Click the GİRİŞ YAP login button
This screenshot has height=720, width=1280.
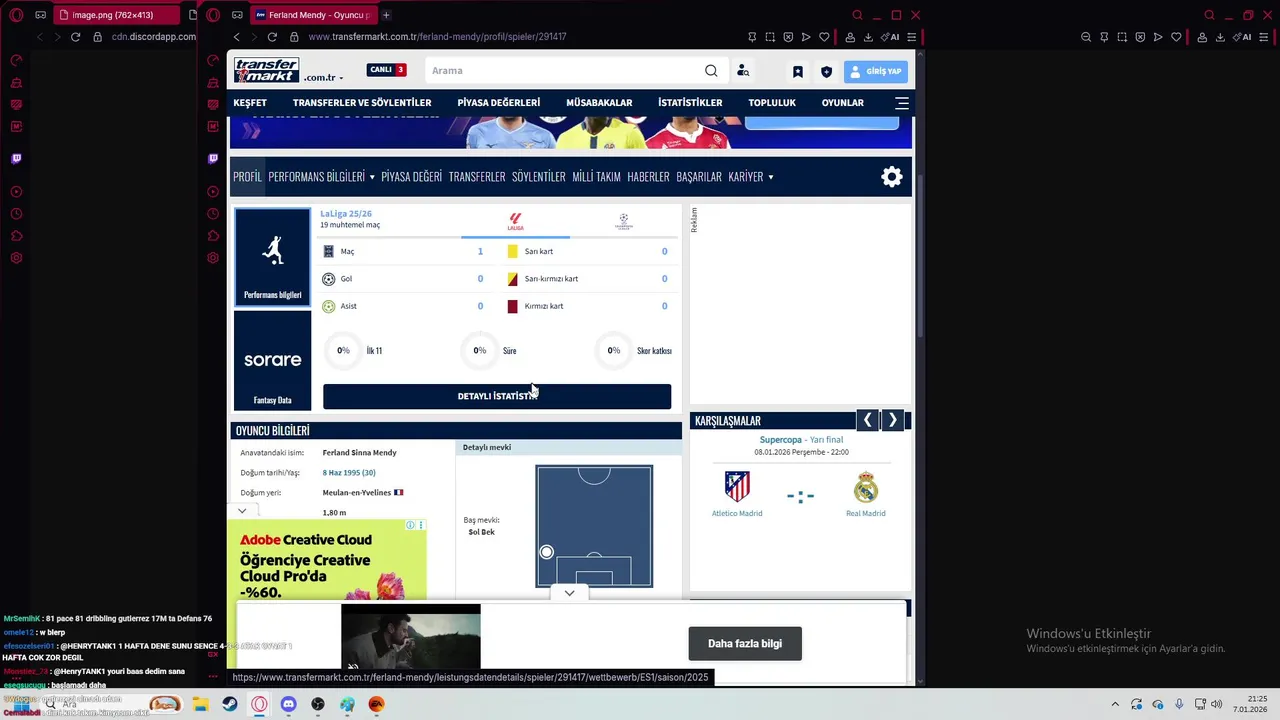click(x=876, y=71)
